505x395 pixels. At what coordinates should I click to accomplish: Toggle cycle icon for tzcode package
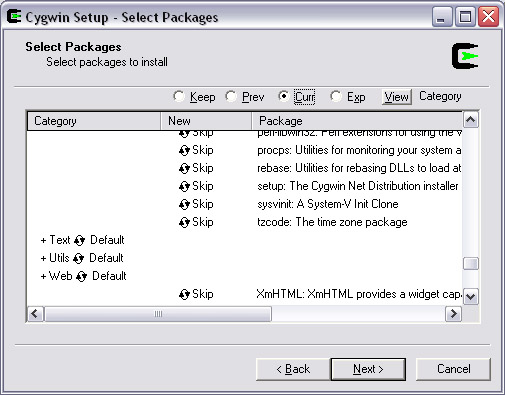[x=184, y=223]
